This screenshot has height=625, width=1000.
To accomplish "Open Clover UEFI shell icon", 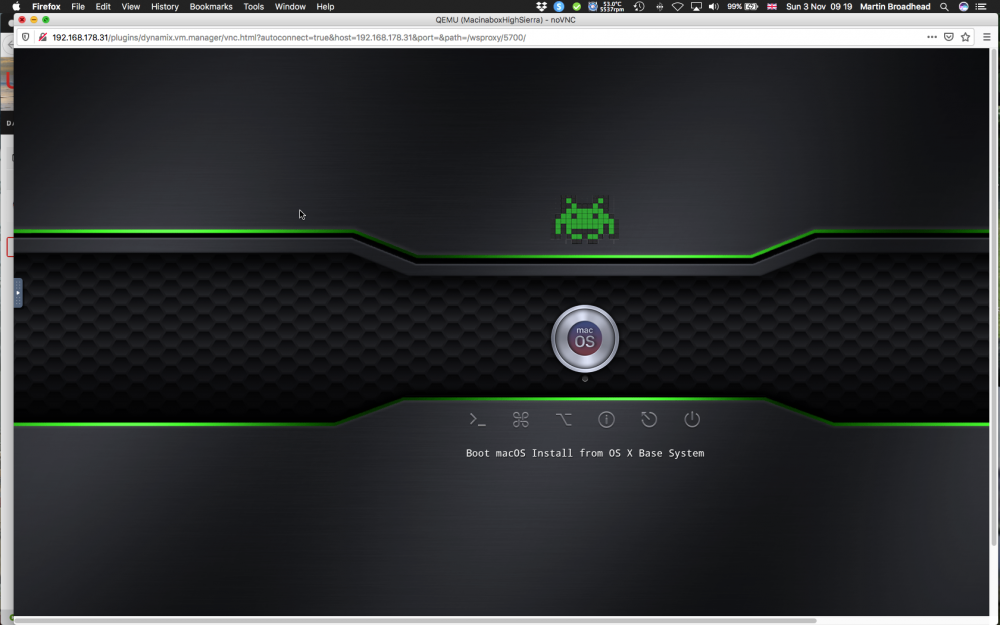I will 478,420.
